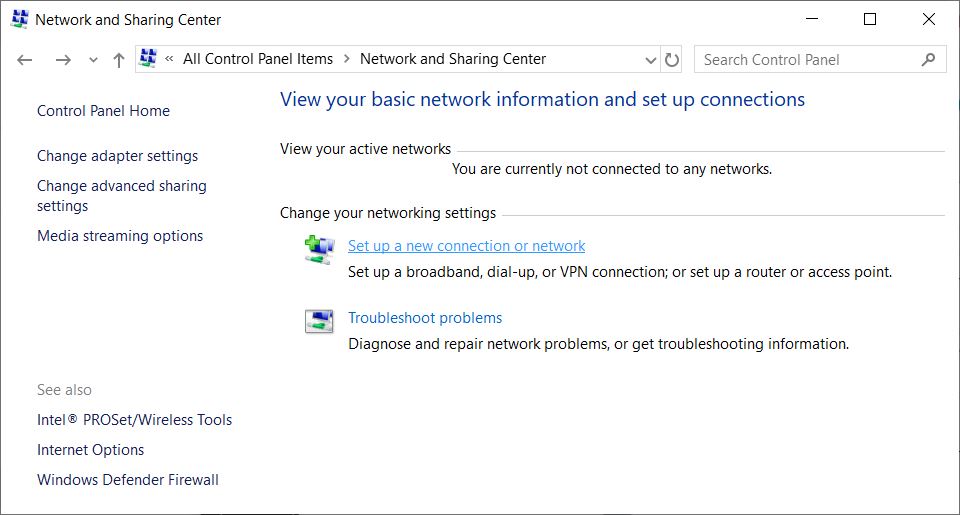The width and height of the screenshot is (960, 515).
Task: Click the Search Control Panel field
Action: point(805,60)
